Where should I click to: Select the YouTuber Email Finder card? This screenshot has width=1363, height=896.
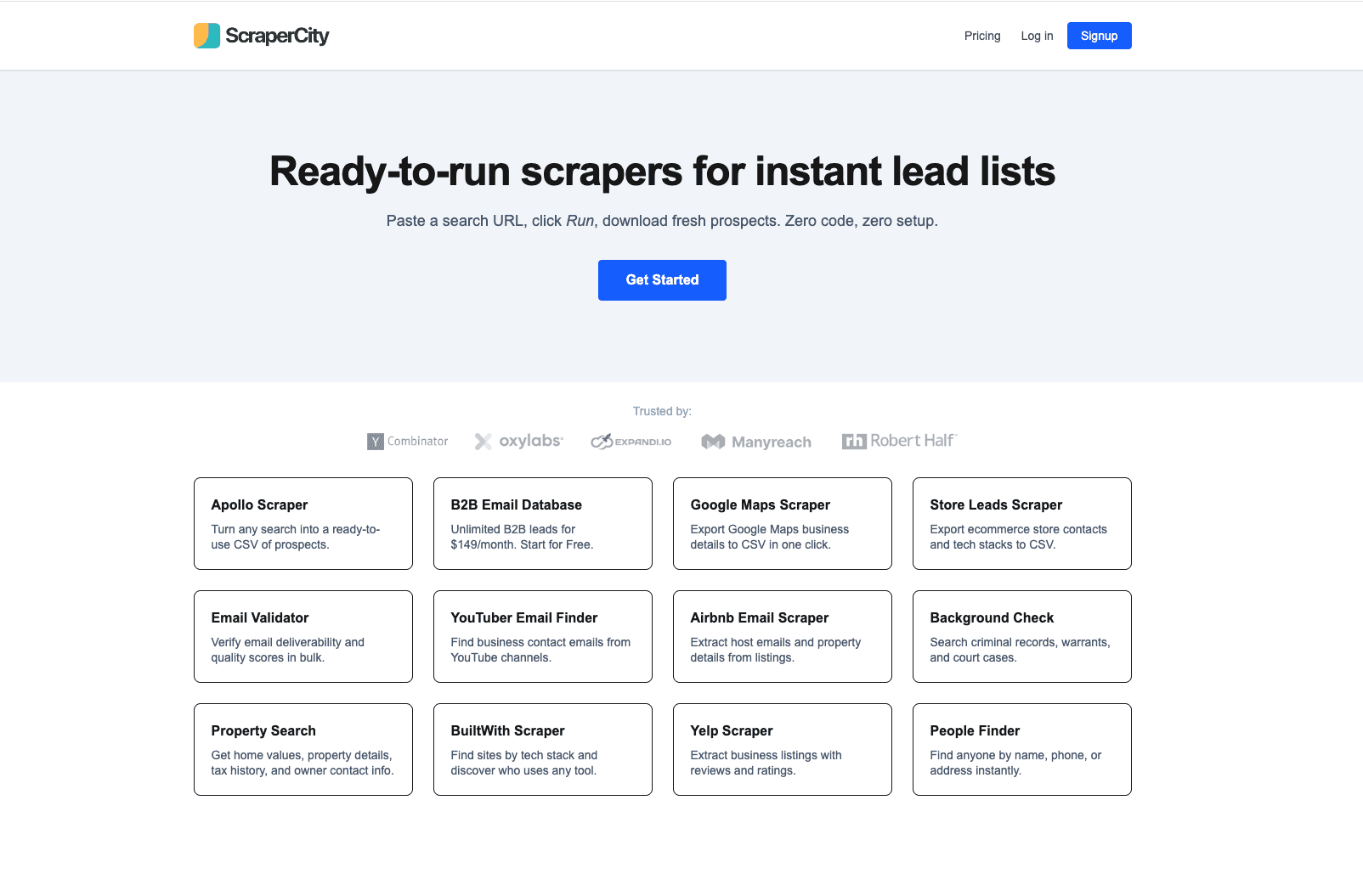coord(543,636)
